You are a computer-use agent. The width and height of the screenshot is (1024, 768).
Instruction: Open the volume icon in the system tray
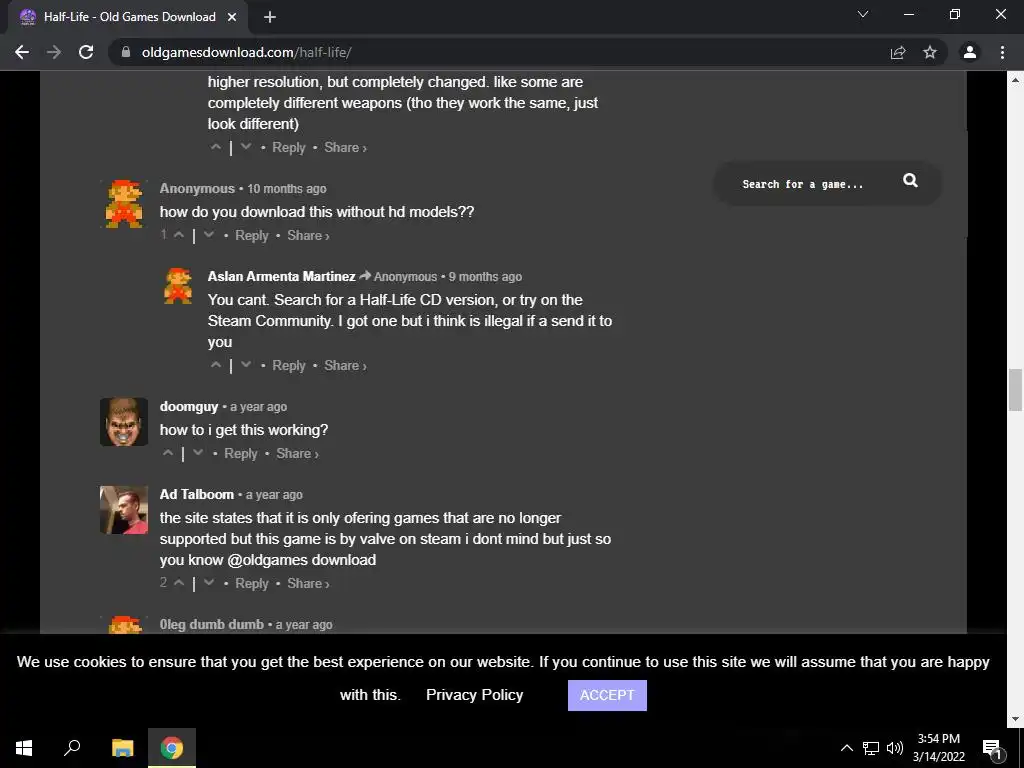click(895, 748)
